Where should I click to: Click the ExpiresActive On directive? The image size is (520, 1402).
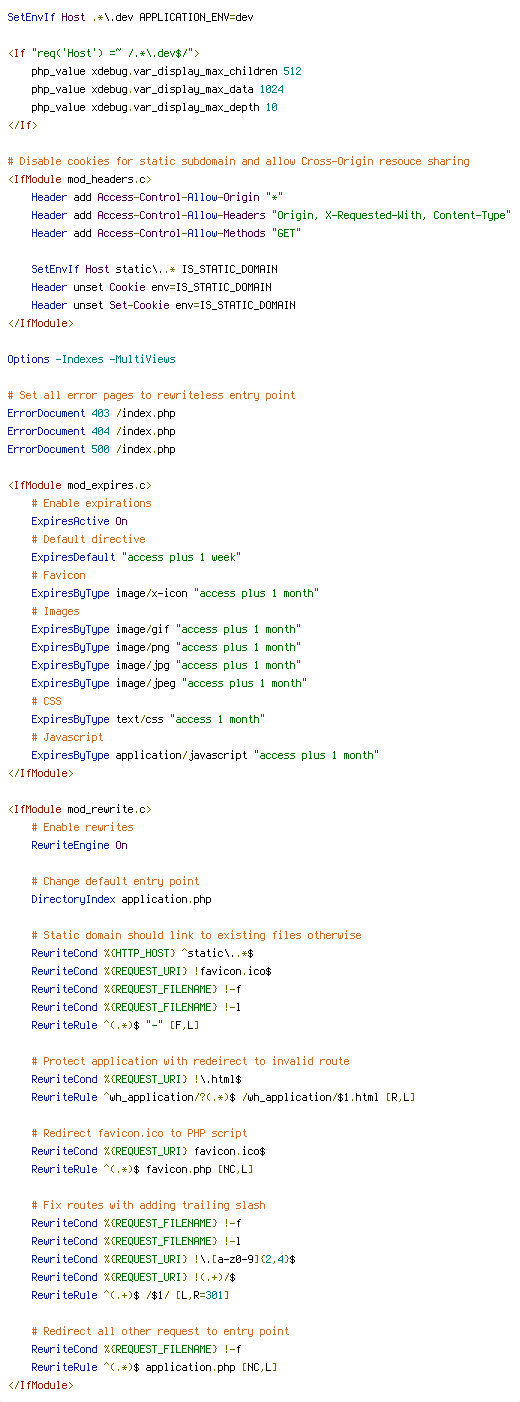[x=79, y=522]
